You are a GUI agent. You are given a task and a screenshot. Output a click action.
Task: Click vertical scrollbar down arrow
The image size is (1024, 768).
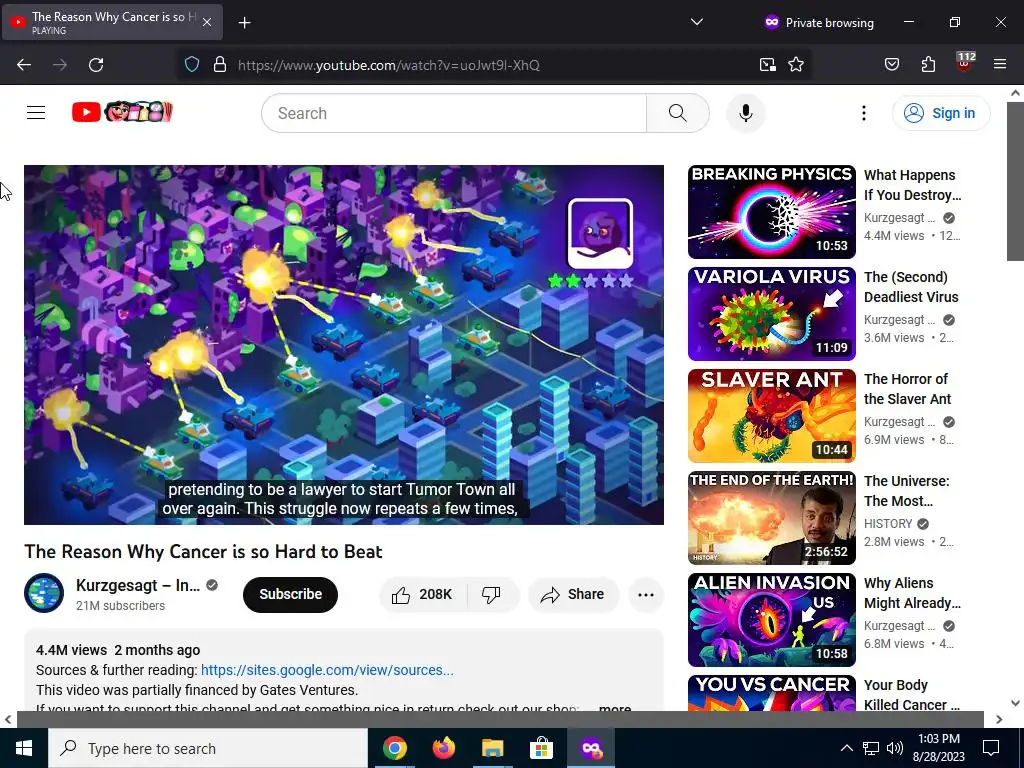(1015, 703)
